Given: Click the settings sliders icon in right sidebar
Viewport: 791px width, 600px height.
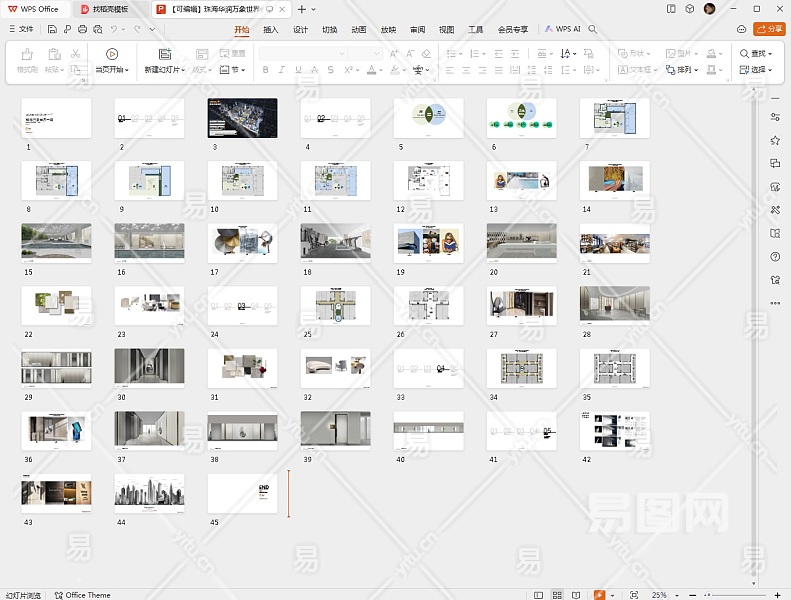Looking at the screenshot, I should pos(775,117).
